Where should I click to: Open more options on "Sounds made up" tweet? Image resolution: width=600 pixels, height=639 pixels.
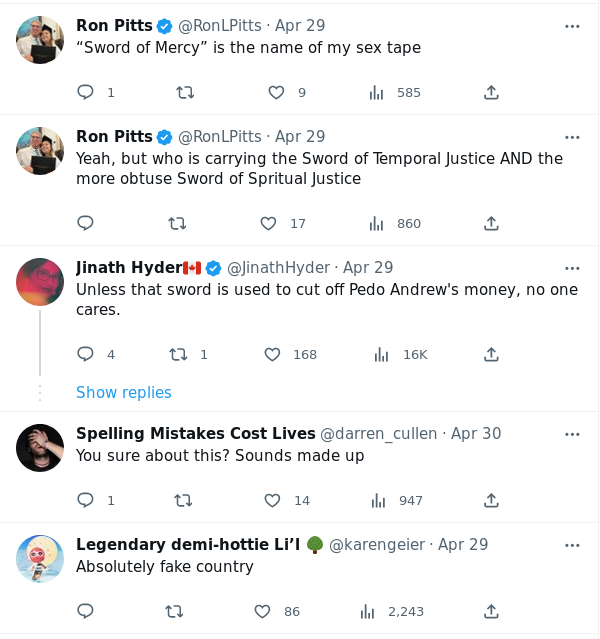[572, 434]
